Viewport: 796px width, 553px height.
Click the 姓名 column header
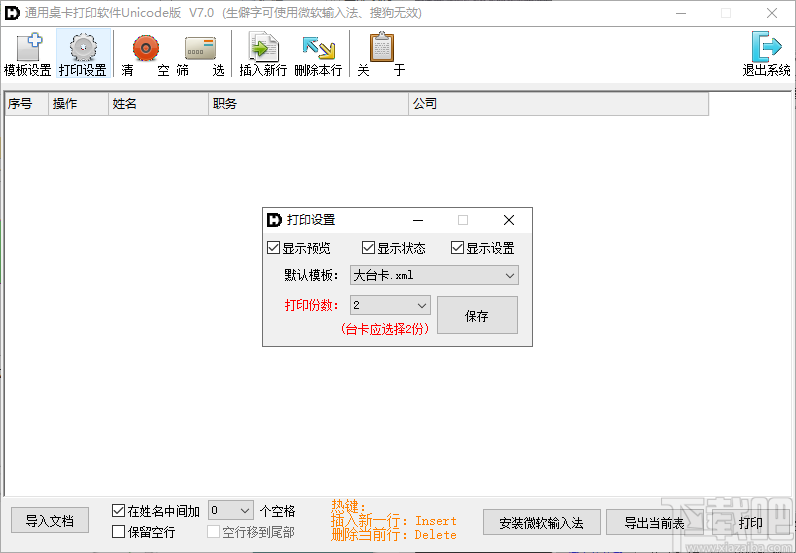coord(158,104)
